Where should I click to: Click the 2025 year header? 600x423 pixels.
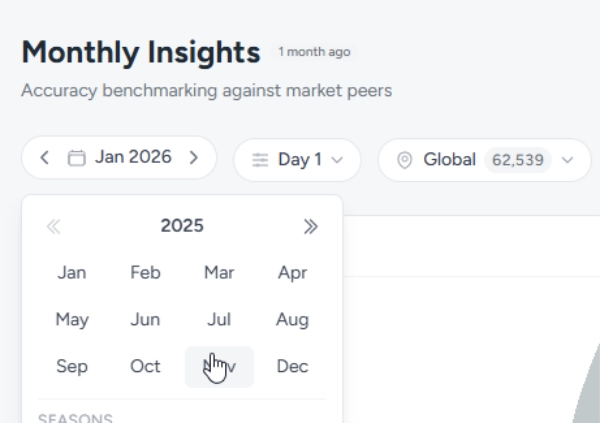click(x=182, y=227)
